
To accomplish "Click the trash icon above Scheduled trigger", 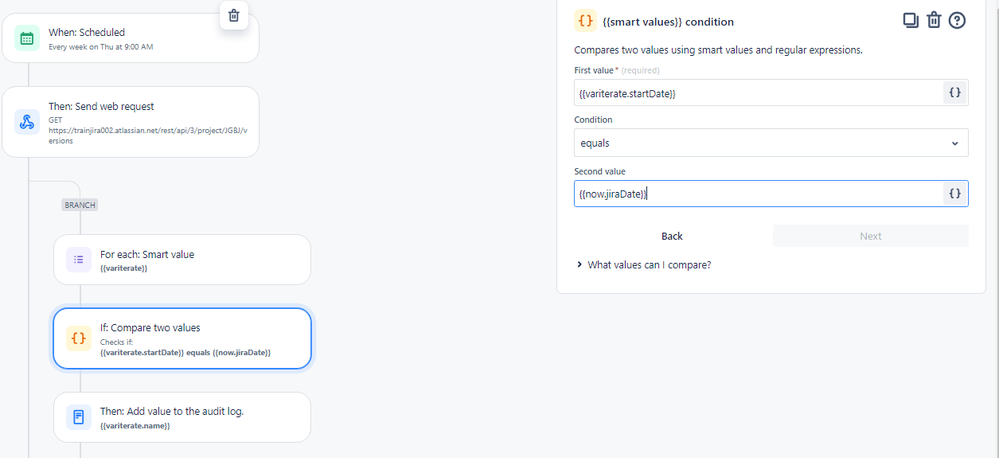I will 234,15.
